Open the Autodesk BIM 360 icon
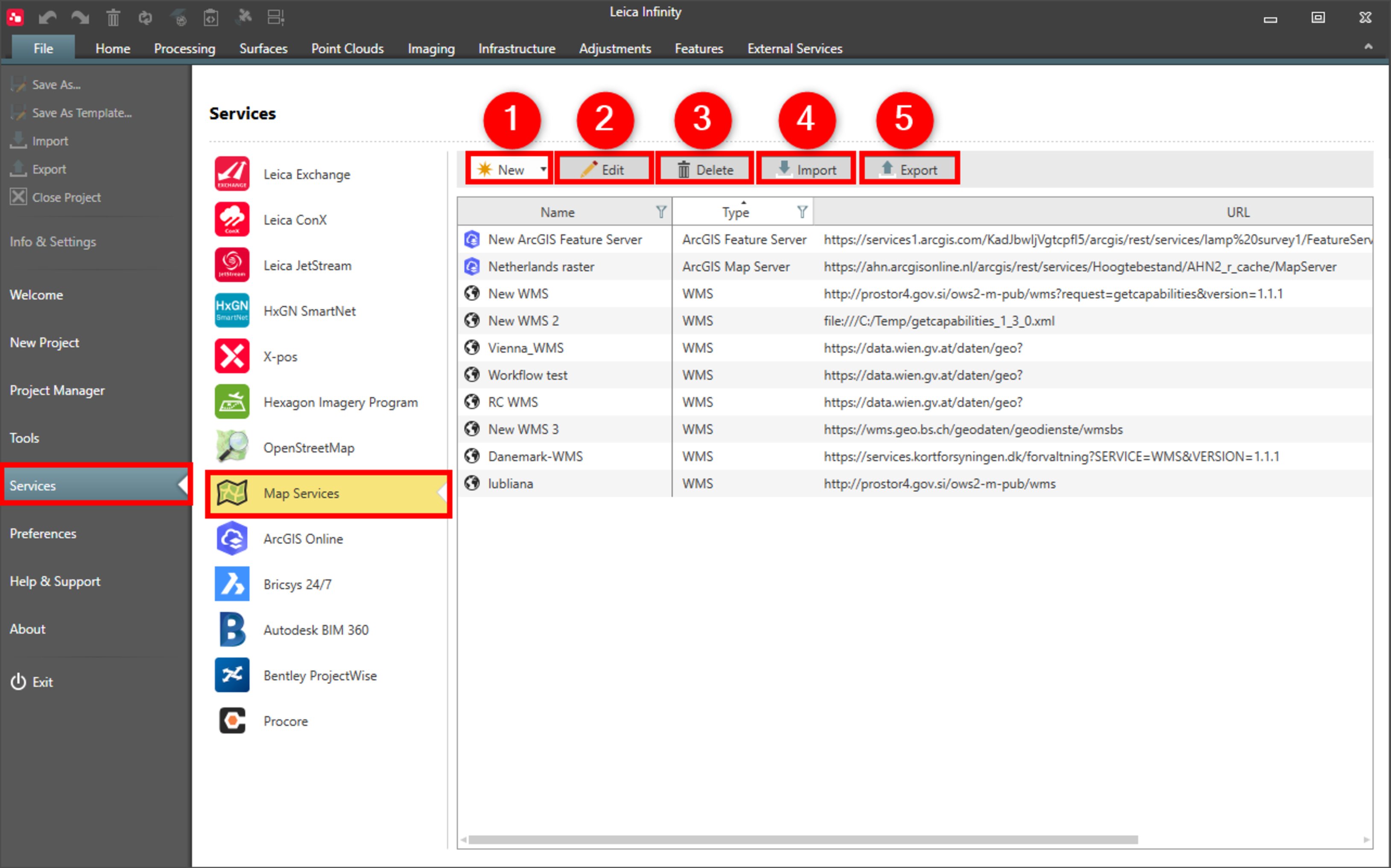 click(232, 629)
